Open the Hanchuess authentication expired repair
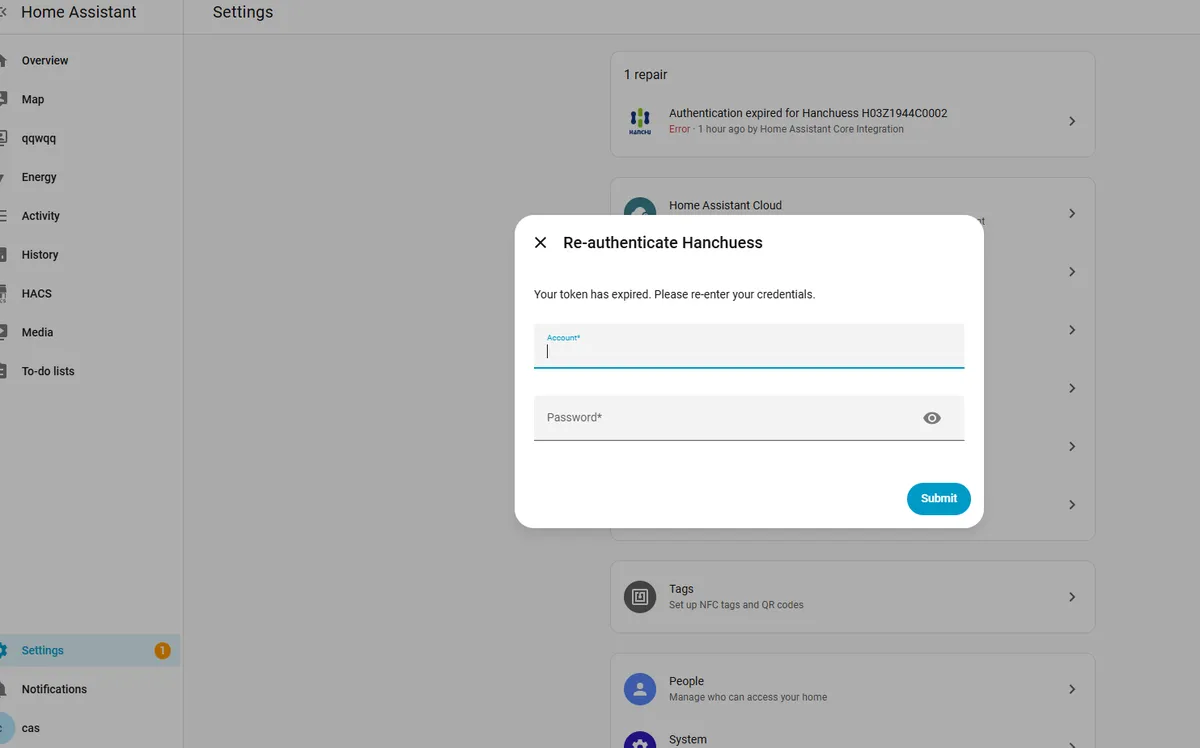The image size is (1200, 748). [x=853, y=121]
